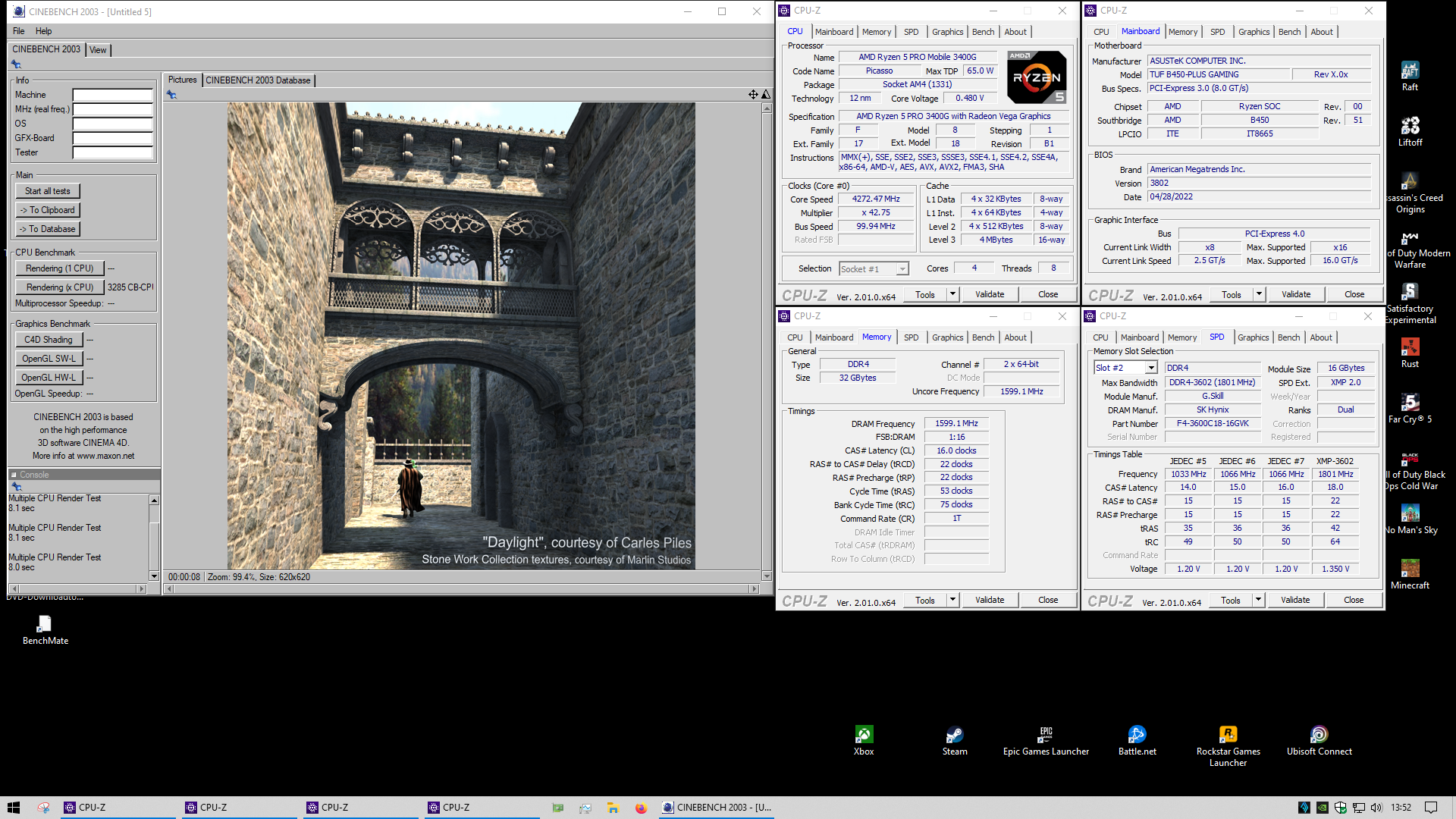Click Validate in the CPU-Z Mainboard window

pyautogui.click(x=1296, y=294)
